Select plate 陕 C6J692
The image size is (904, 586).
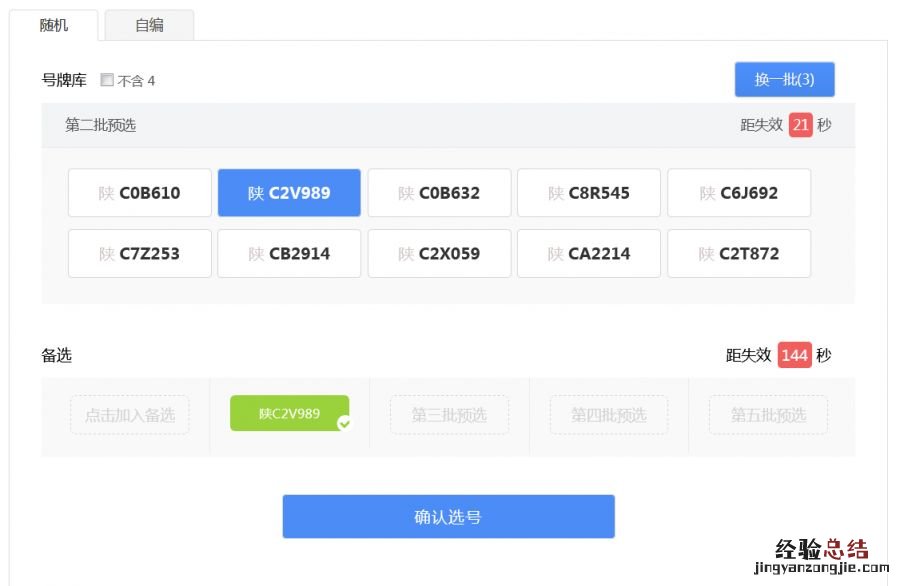739,193
